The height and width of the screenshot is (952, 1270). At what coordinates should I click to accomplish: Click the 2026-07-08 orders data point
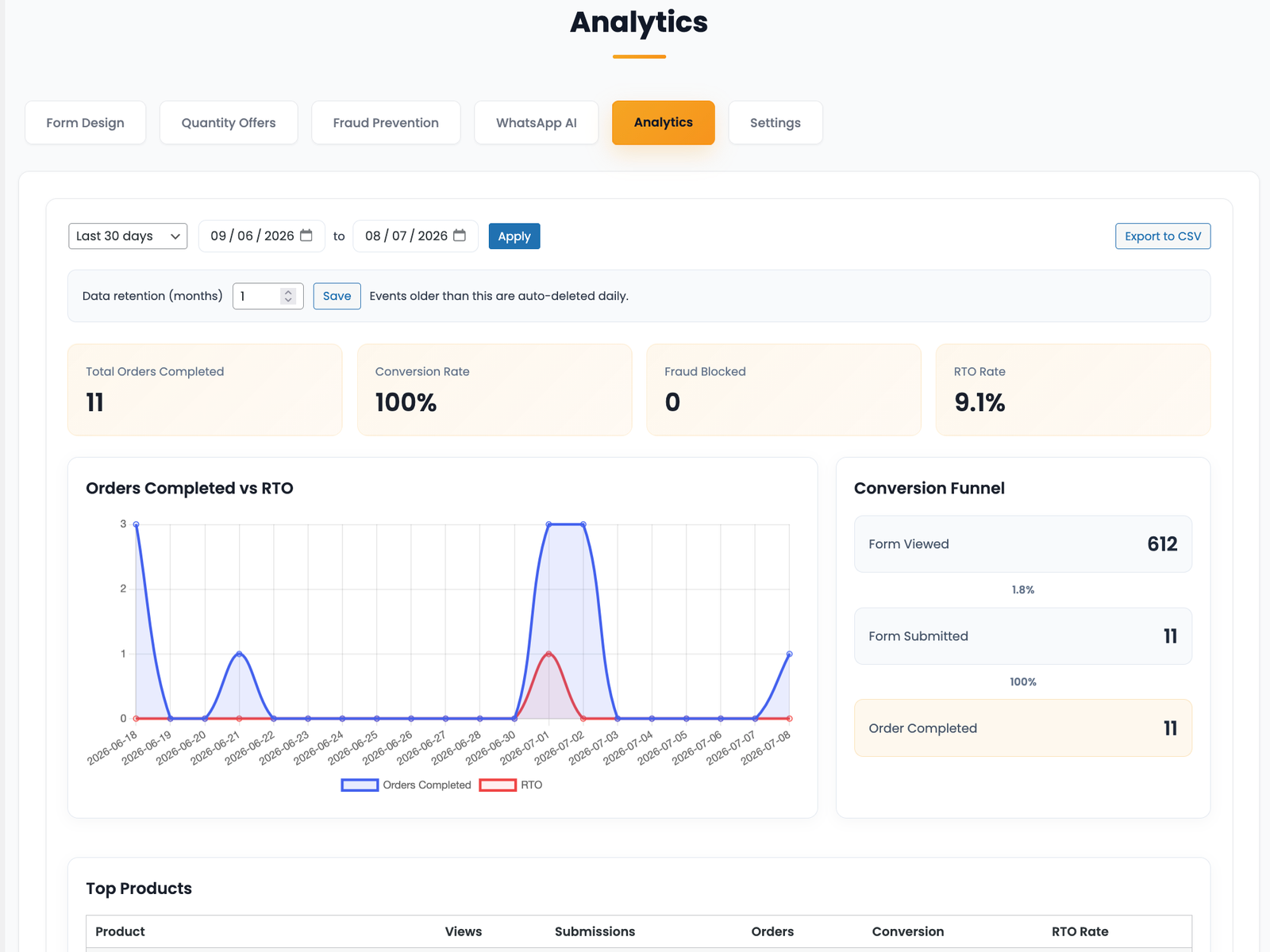pos(789,654)
